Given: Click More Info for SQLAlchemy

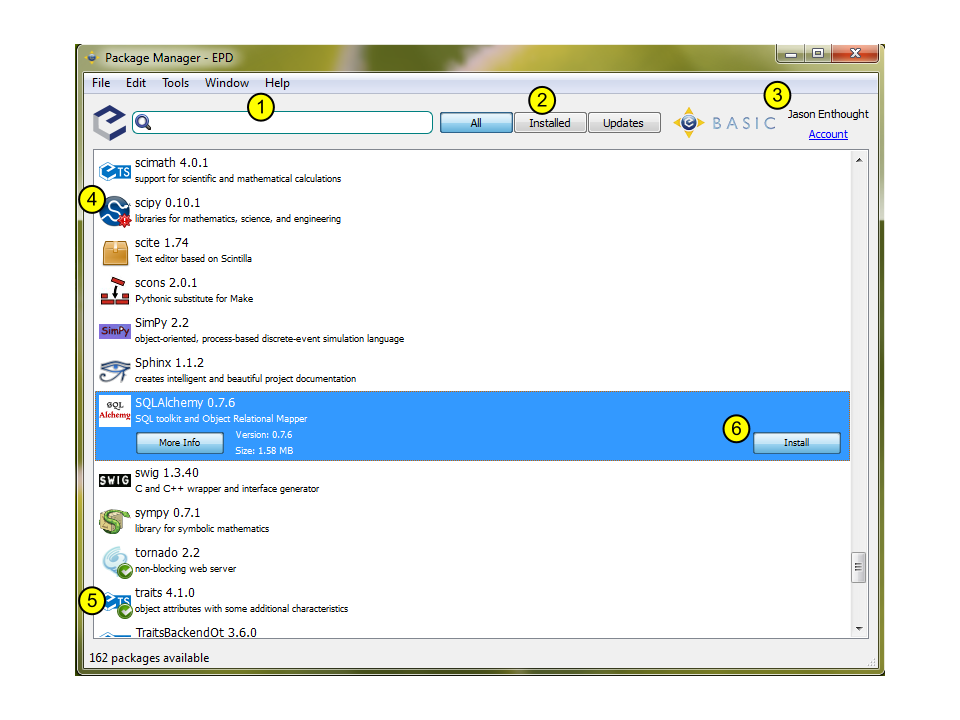Looking at the screenshot, I should [179, 443].
